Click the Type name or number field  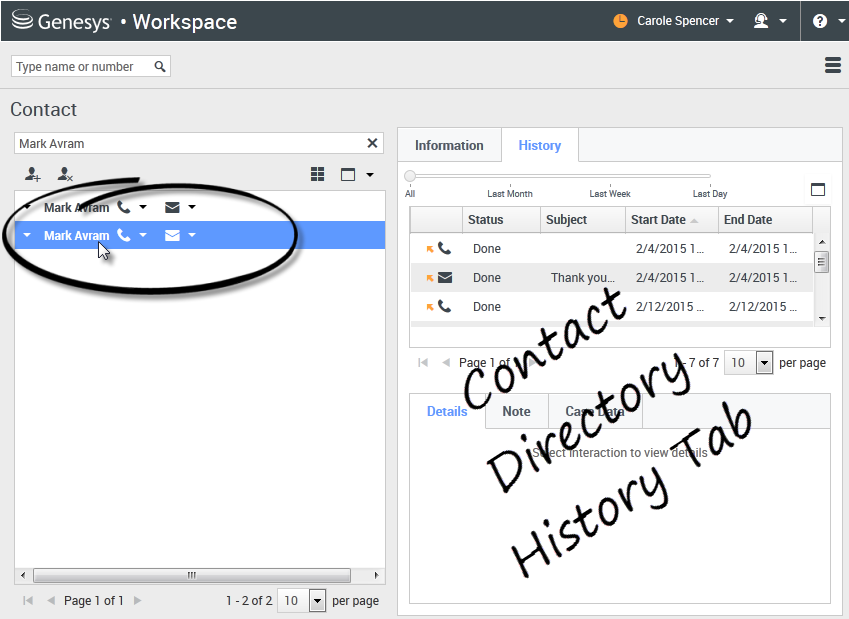click(82, 67)
